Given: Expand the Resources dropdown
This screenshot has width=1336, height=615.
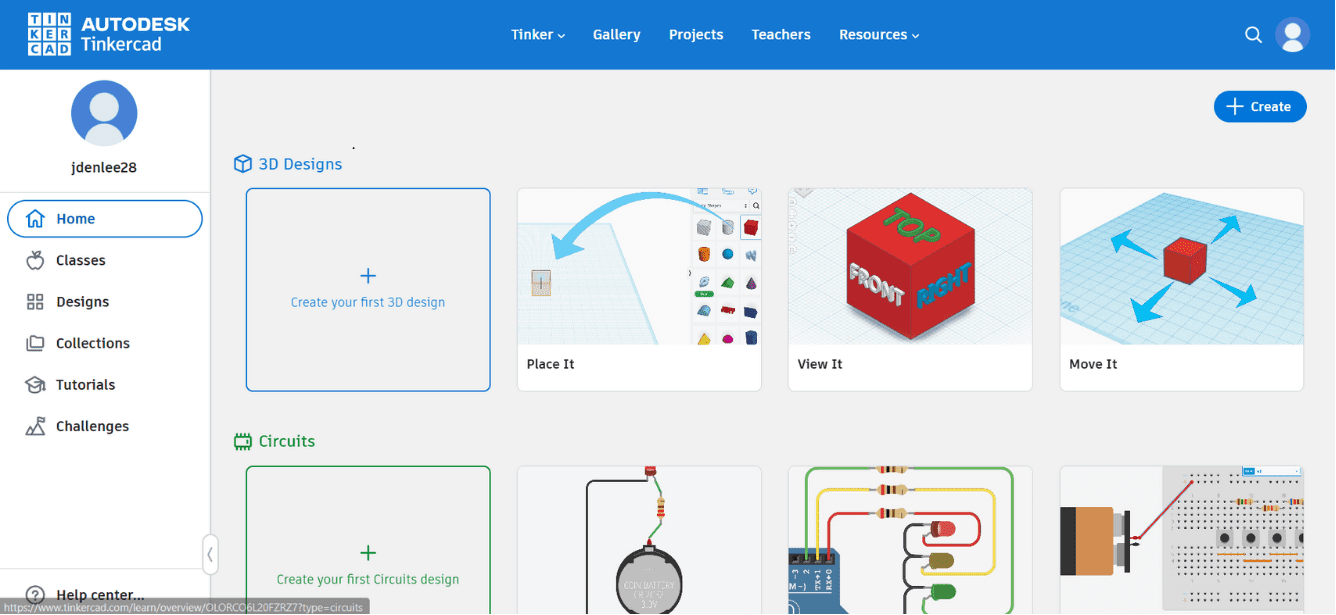Looking at the screenshot, I should [x=877, y=34].
